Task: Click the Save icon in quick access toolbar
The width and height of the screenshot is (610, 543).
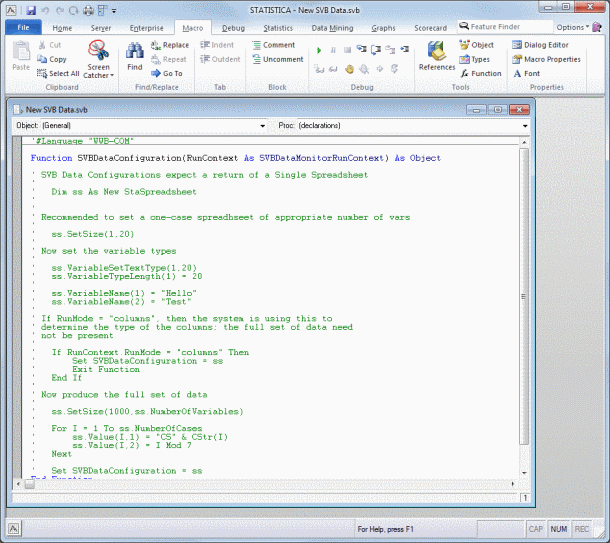Action: click(x=32, y=9)
